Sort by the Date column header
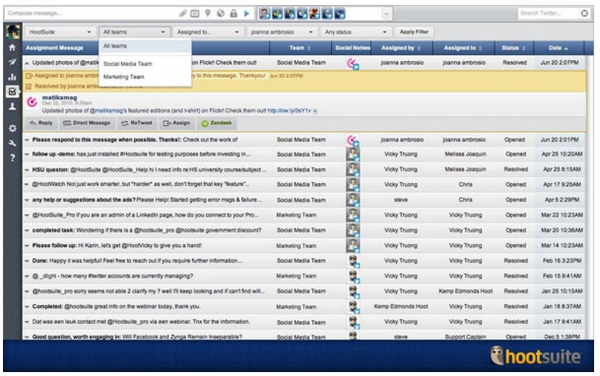The image size is (600, 376). click(x=558, y=48)
